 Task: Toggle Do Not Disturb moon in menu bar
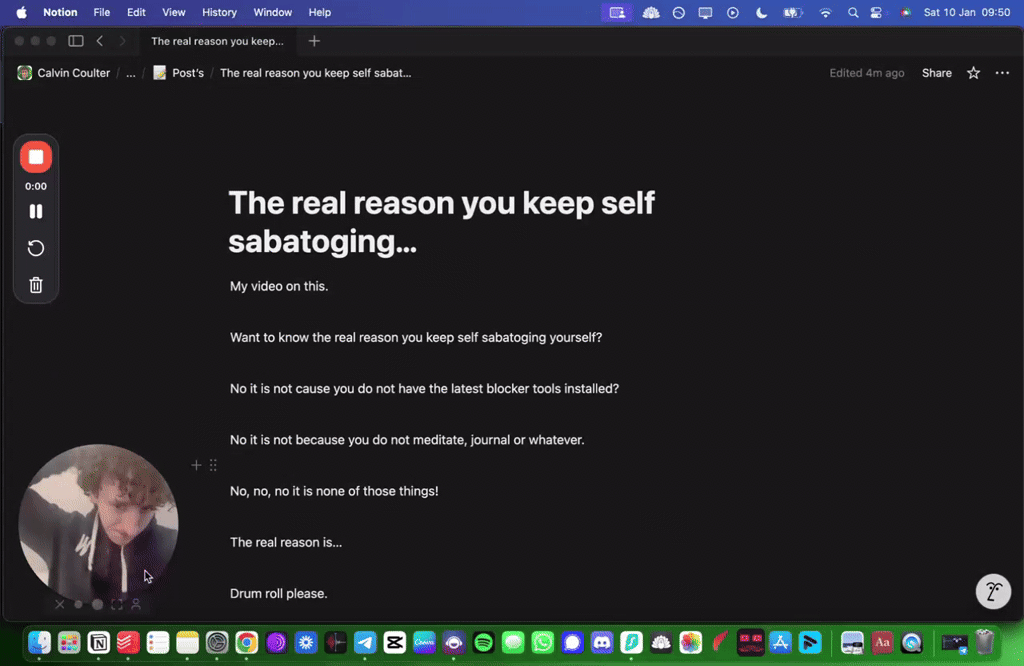click(x=760, y=12)
